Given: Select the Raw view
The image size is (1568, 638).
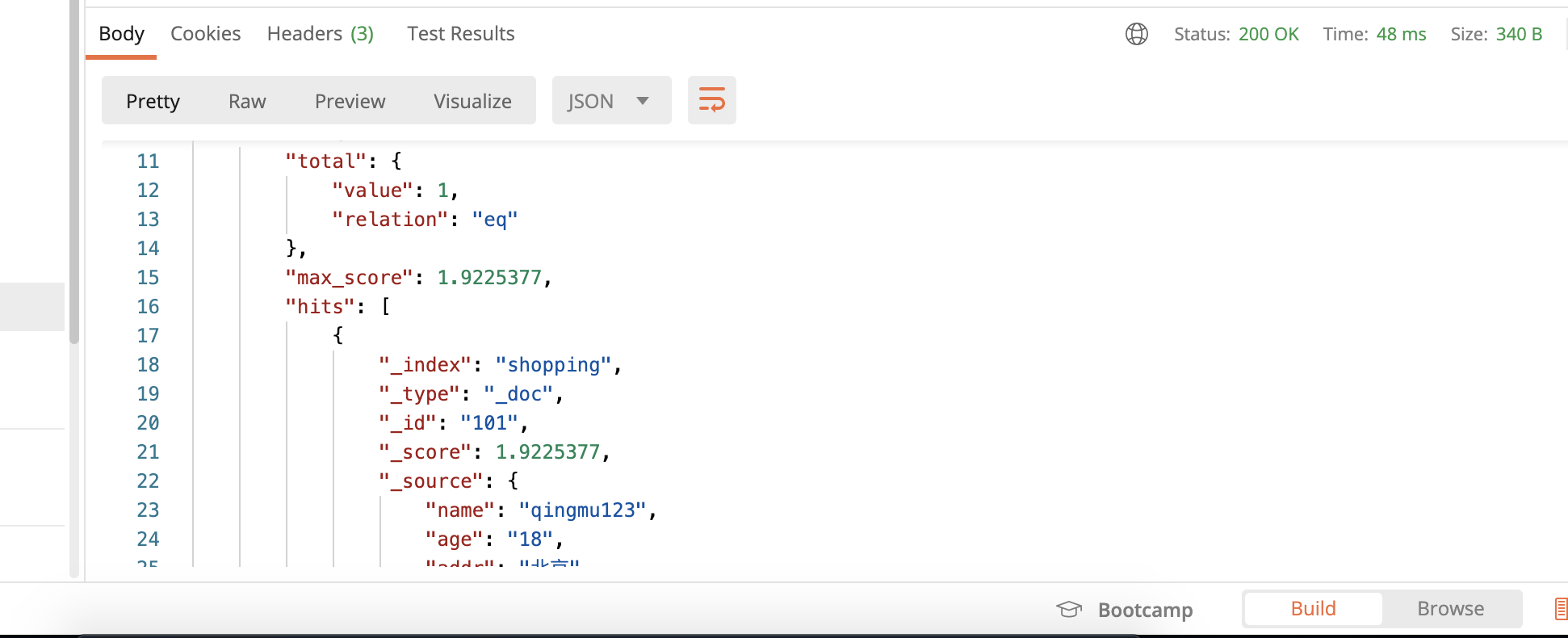Looking at the screenshot, I should pos(247,101).
